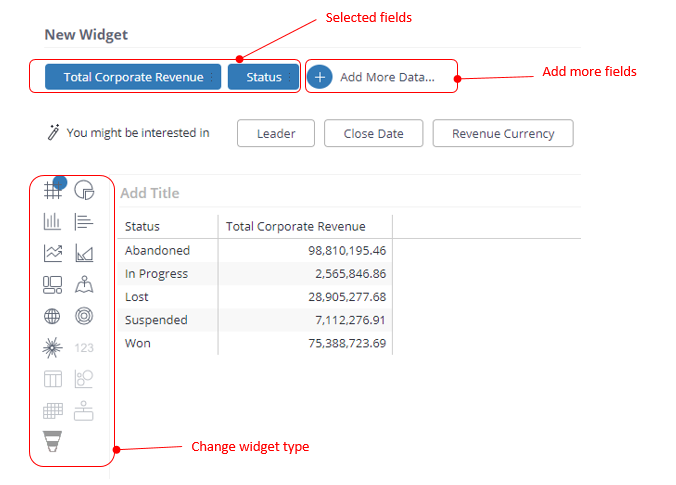
Task: Add suggested Close Date field
Action: point(373,134)
